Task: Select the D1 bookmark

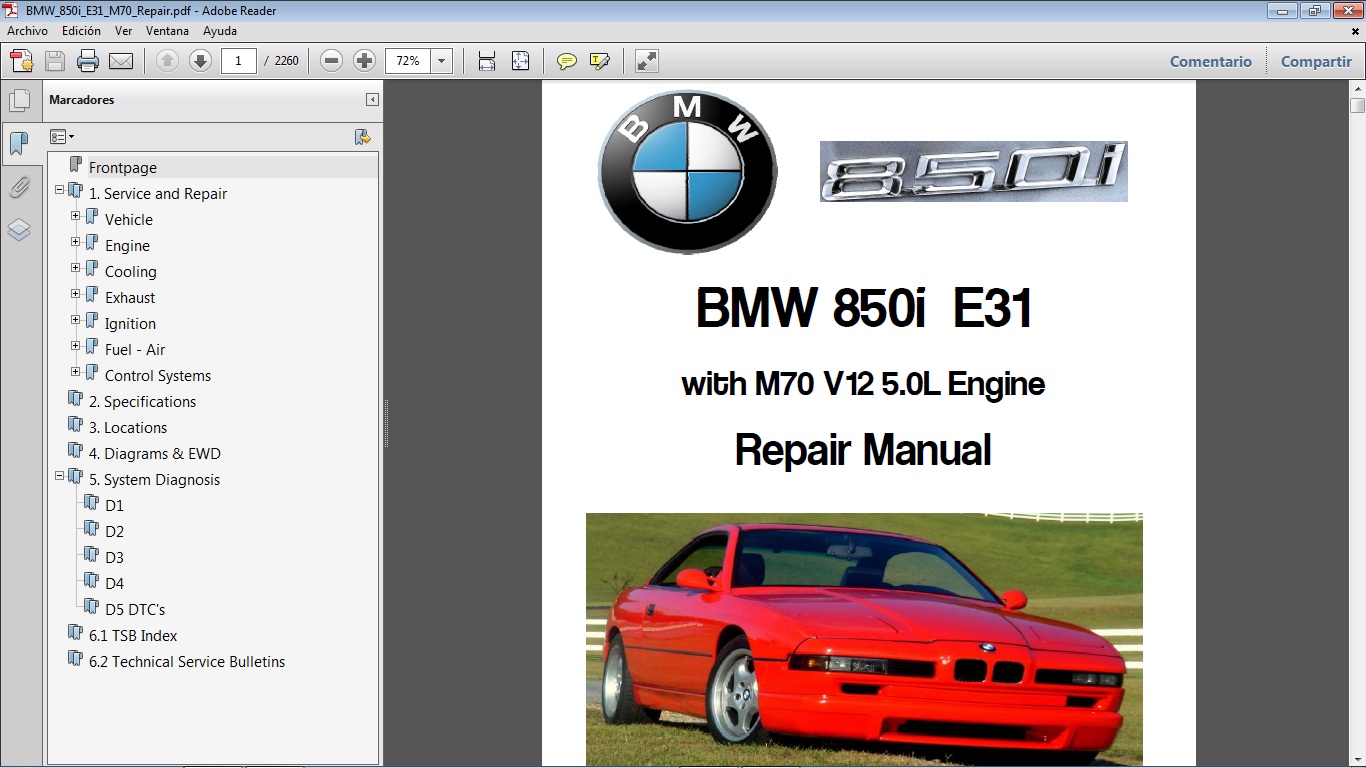Action: tap(114, 505)
